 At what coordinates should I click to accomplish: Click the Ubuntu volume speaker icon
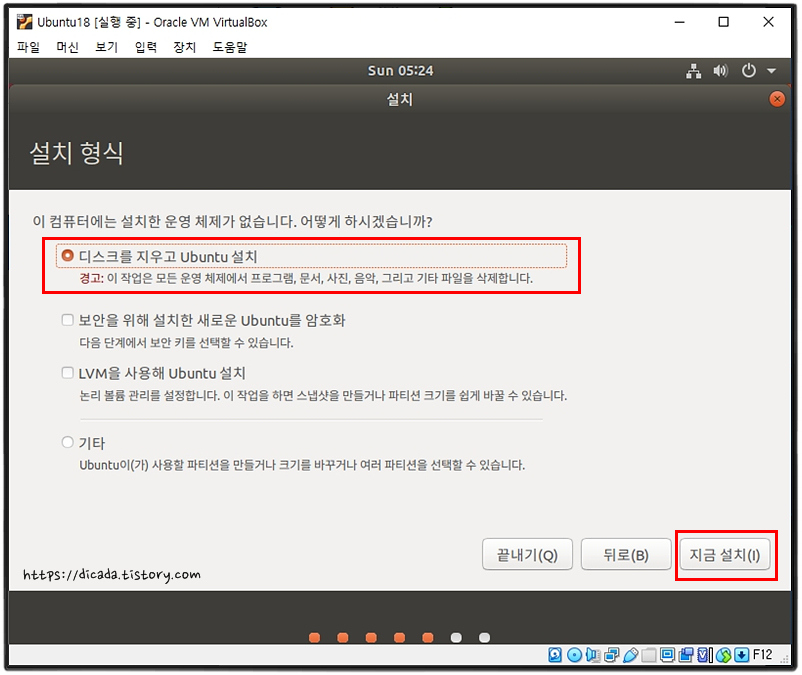coord(721,71)
